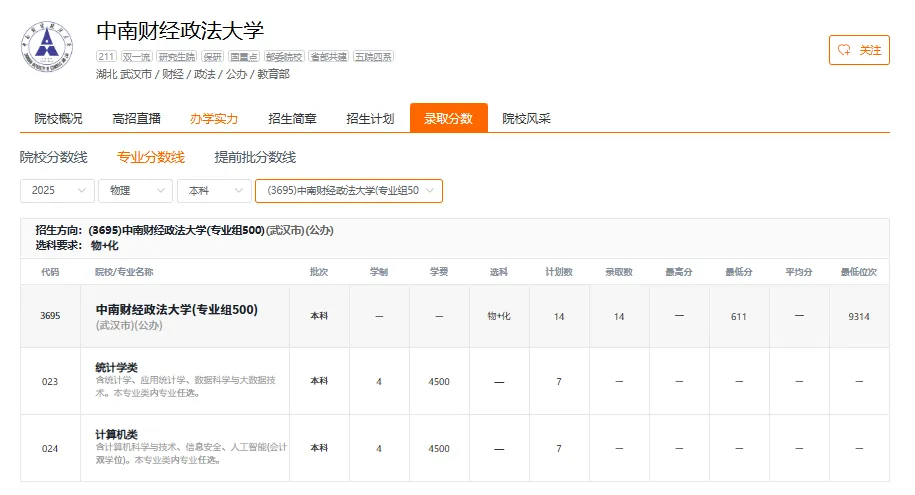The image size is (915, 495).
Task: Open the 院校风采 tab
Action: pos(526,118)
